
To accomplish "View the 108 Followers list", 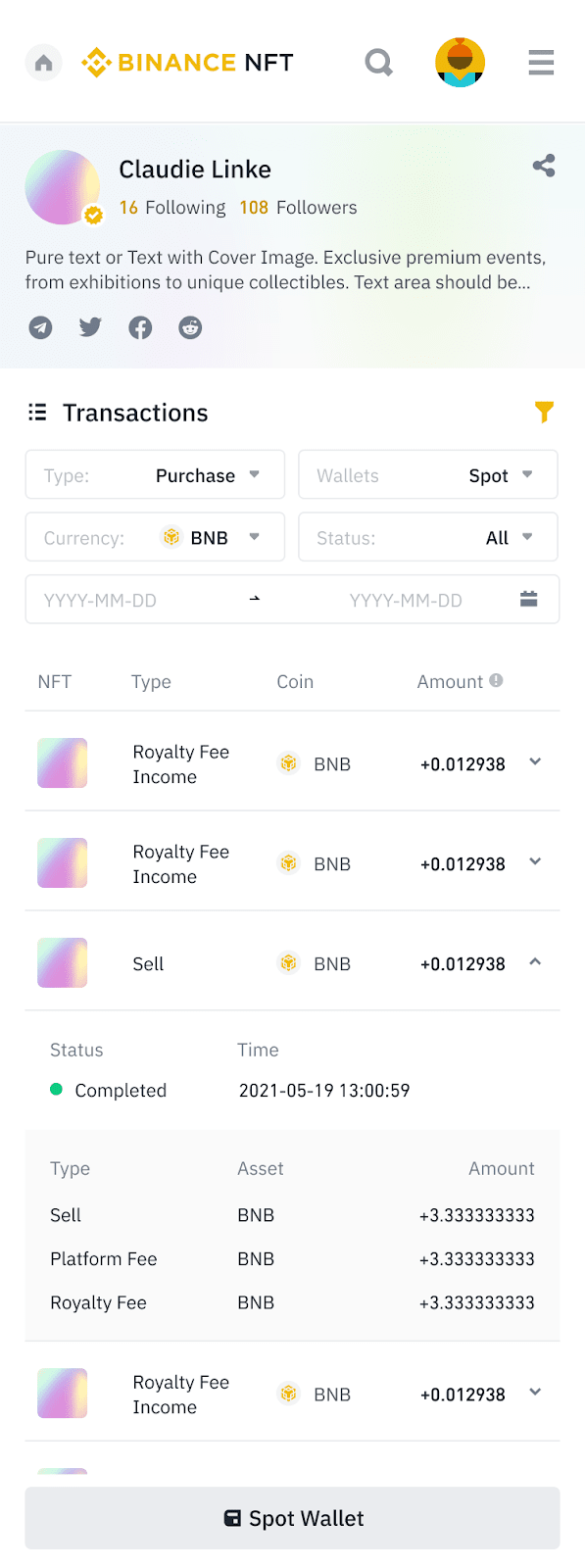I will point(297,208).
